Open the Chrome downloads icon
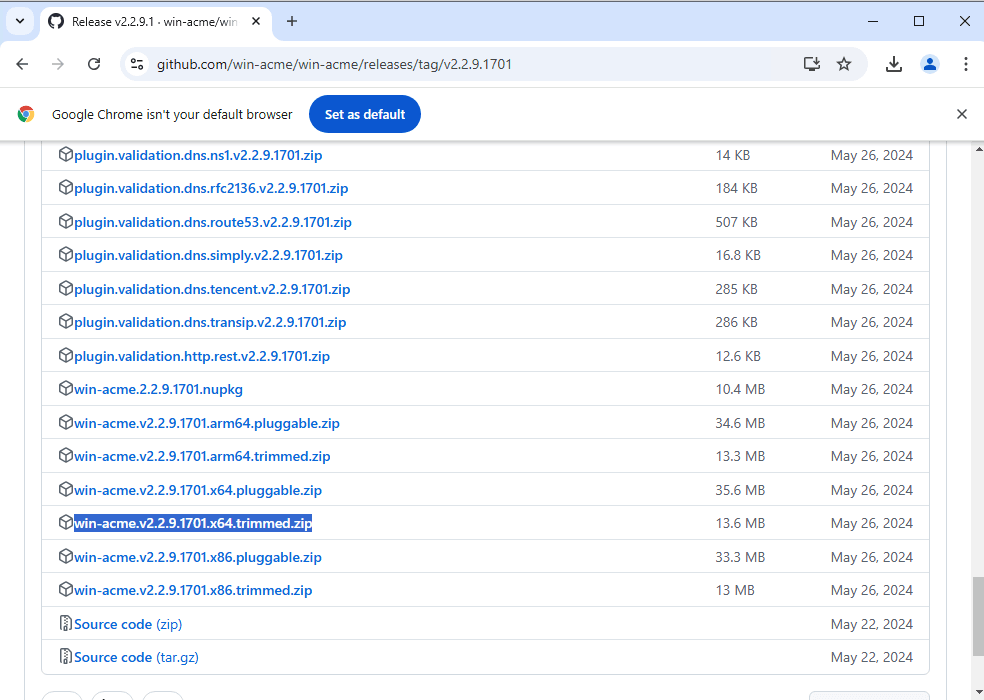The height and width of the screenshot is (700, 984). pyautogui.click(x=894, y=64)
